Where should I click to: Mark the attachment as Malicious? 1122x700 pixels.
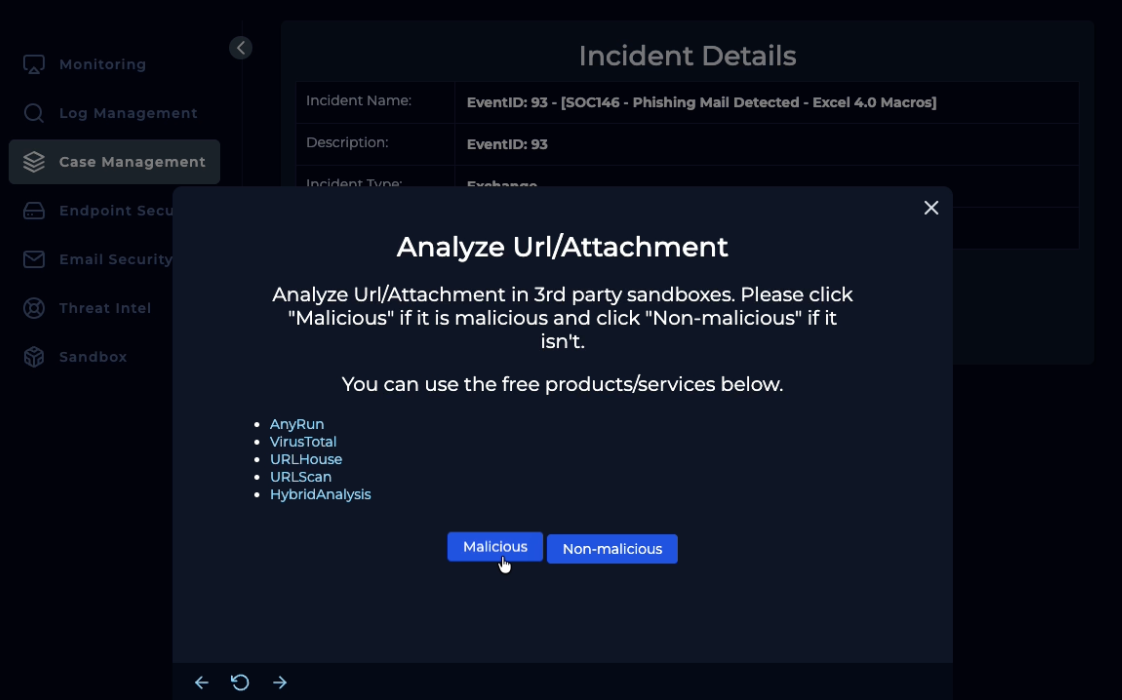(x=495, y=547)
